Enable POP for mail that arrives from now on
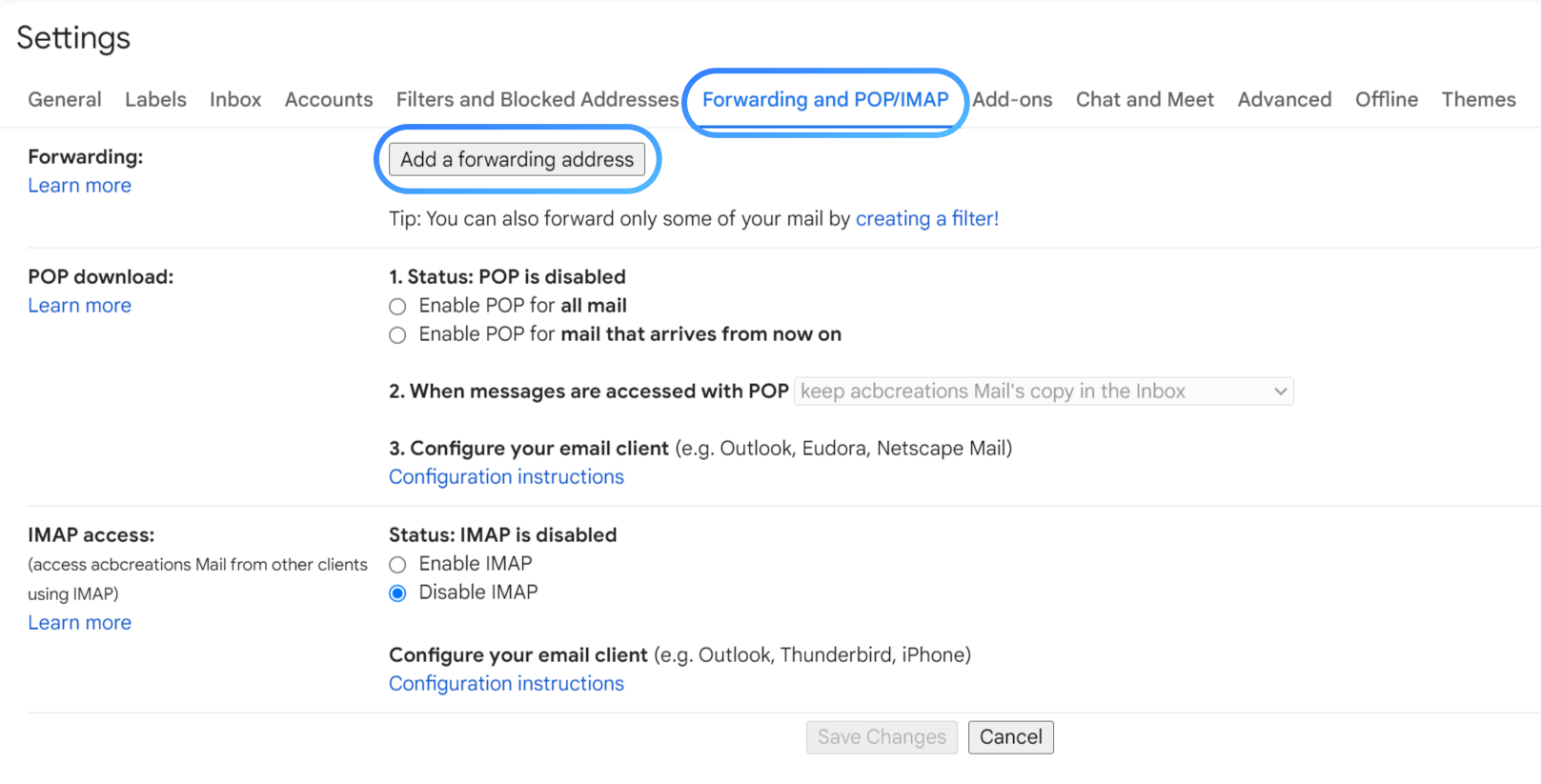 (397, 334)
